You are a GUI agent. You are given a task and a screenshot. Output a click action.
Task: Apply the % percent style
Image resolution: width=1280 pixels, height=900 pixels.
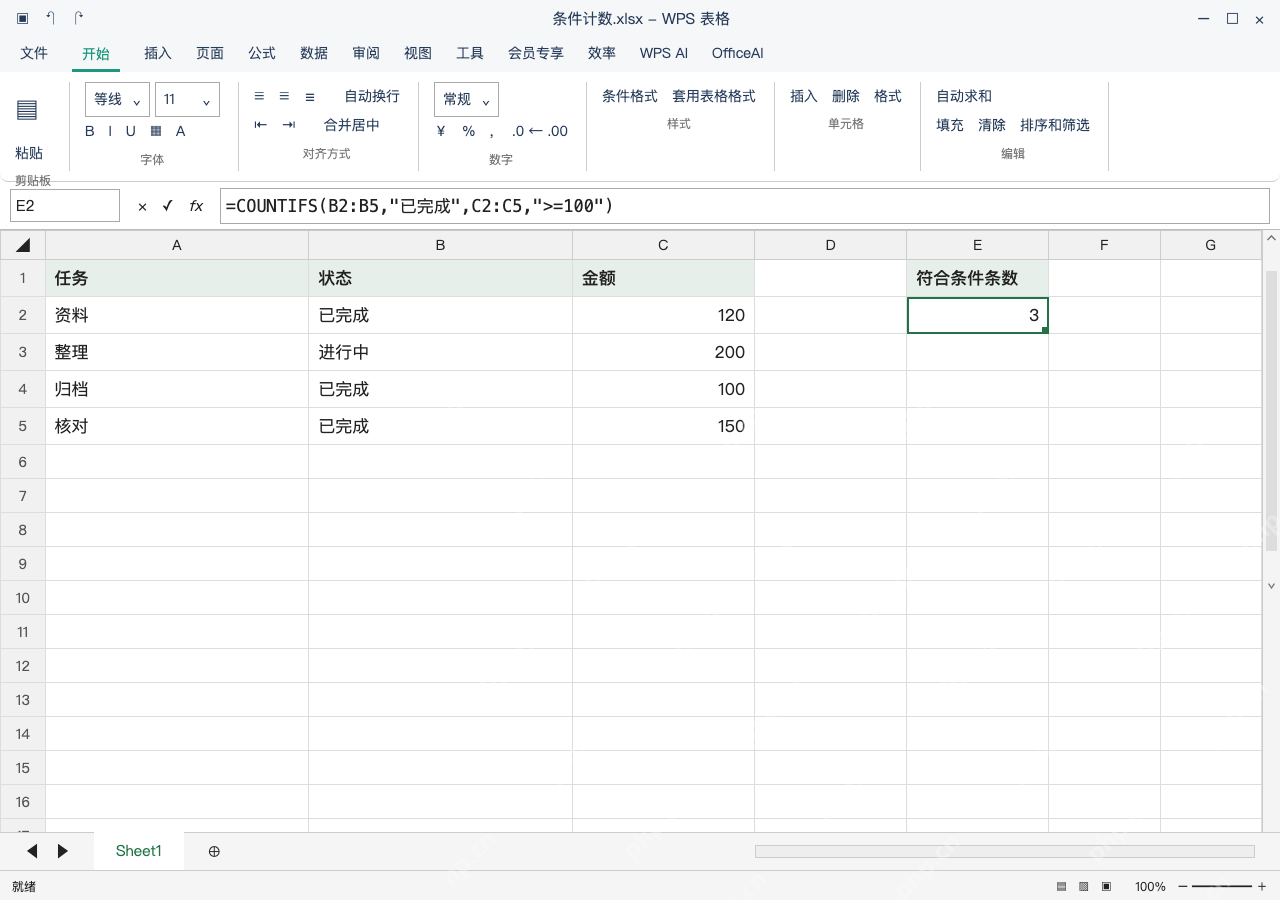point(468,131)
